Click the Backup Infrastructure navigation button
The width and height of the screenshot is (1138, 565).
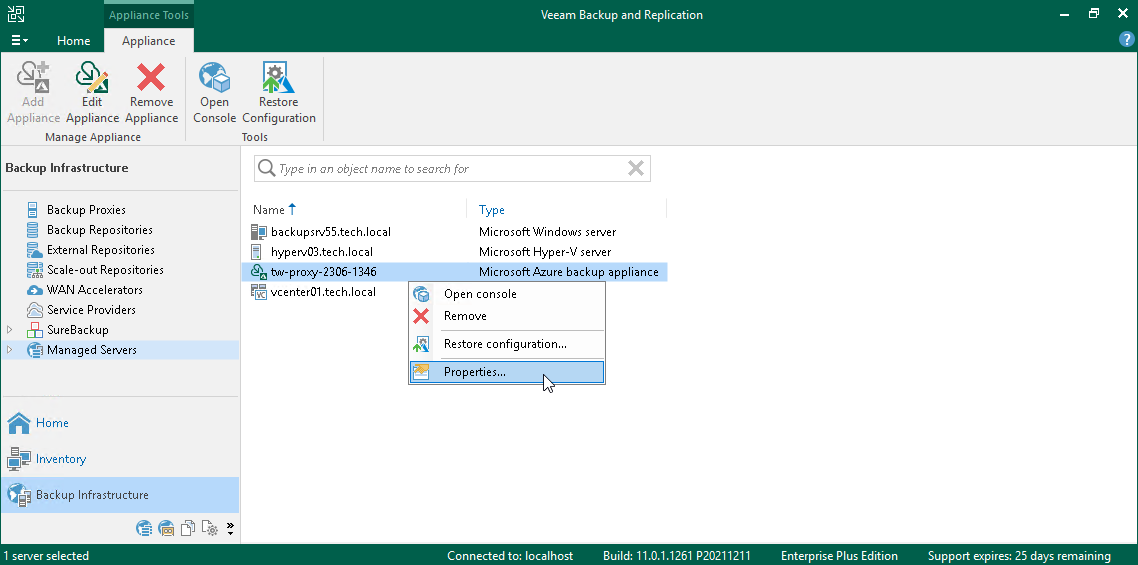(x=120, y=495)
